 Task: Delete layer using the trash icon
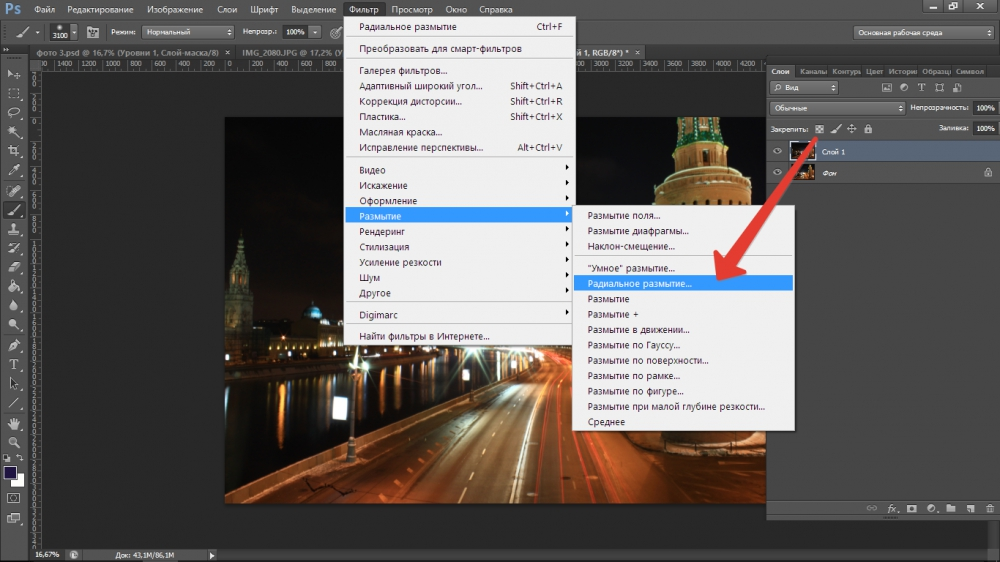988,509
